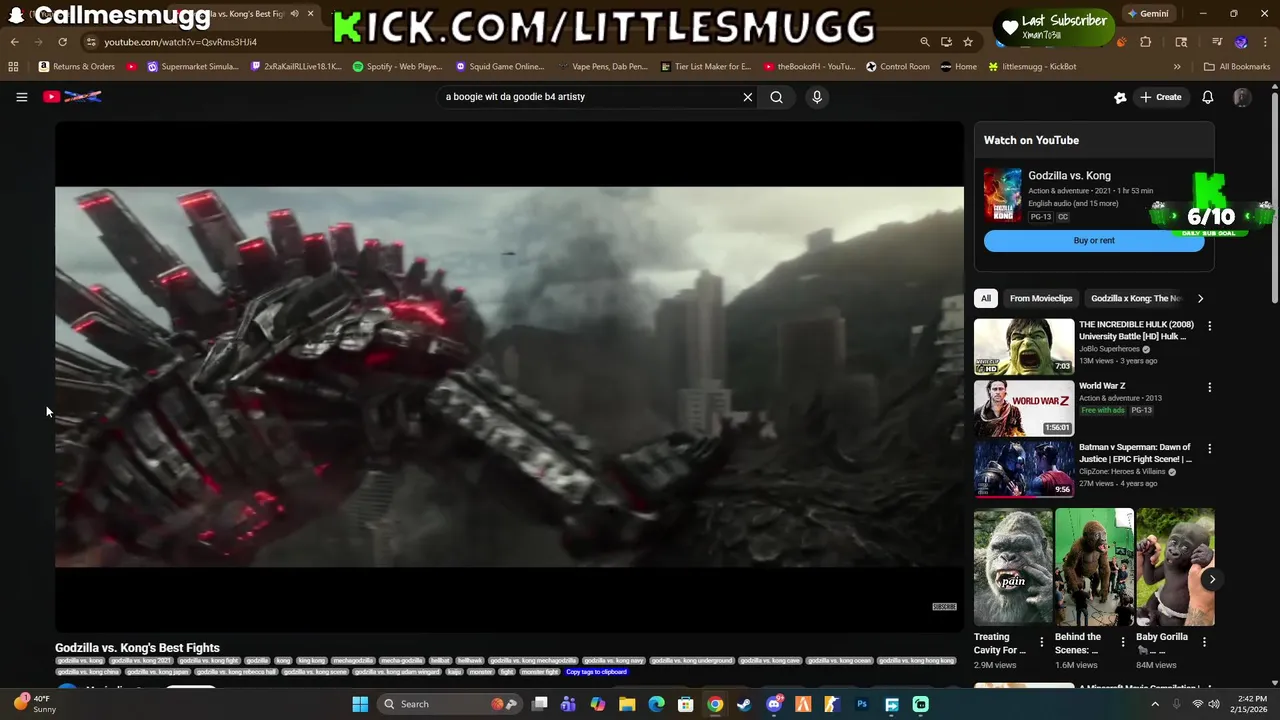Click the king kong tag chip
1280x720 pixels.
(311, 661)
